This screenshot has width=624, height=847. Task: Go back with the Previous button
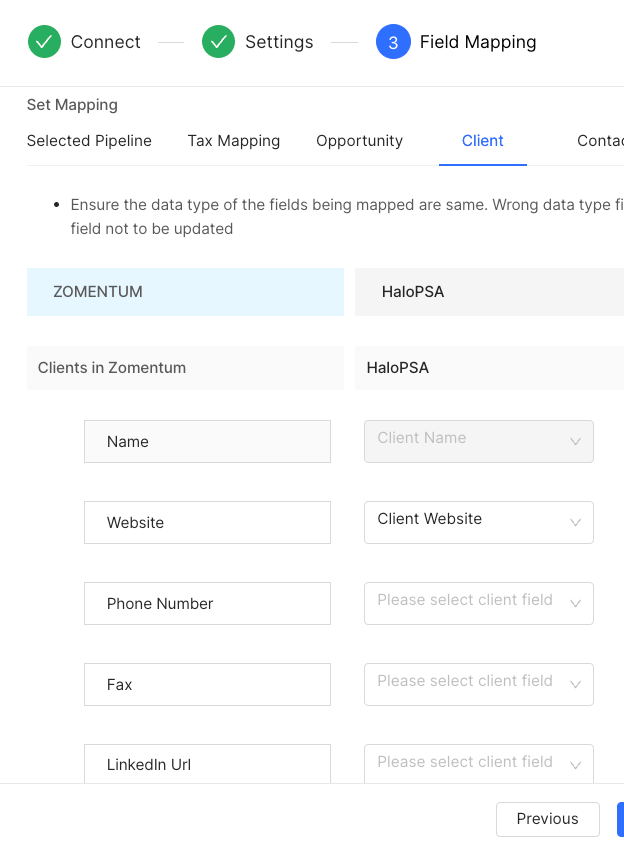(548, 819)
